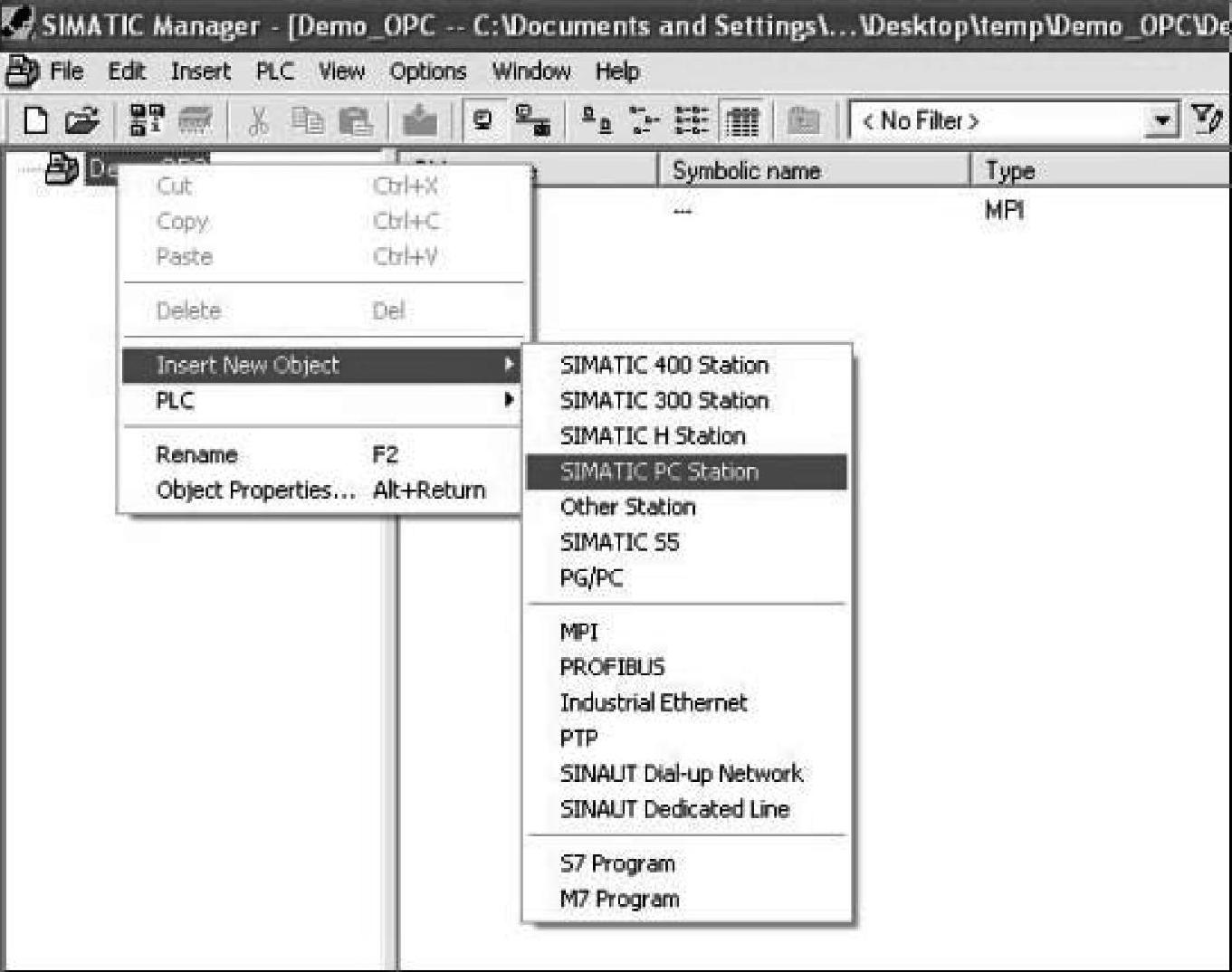This screenshot has height=972, width=1232.
Task: Select the project icon in tree
Action: point(62,168)
